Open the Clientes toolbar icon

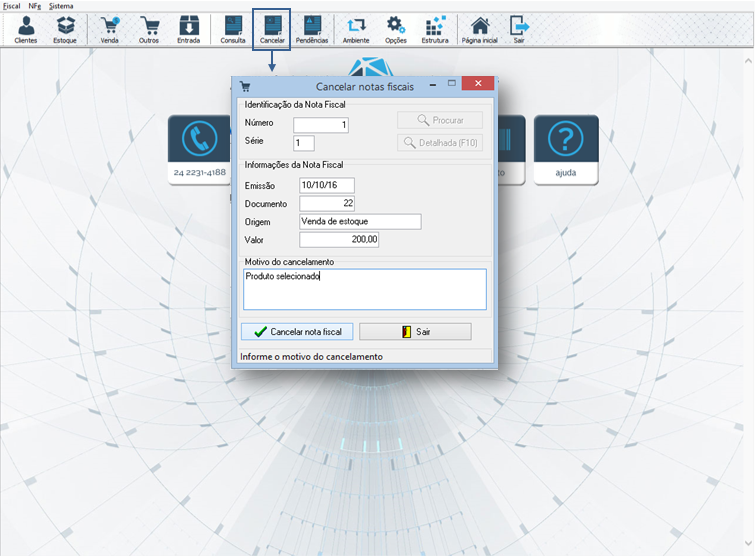(x=26, y=30)
